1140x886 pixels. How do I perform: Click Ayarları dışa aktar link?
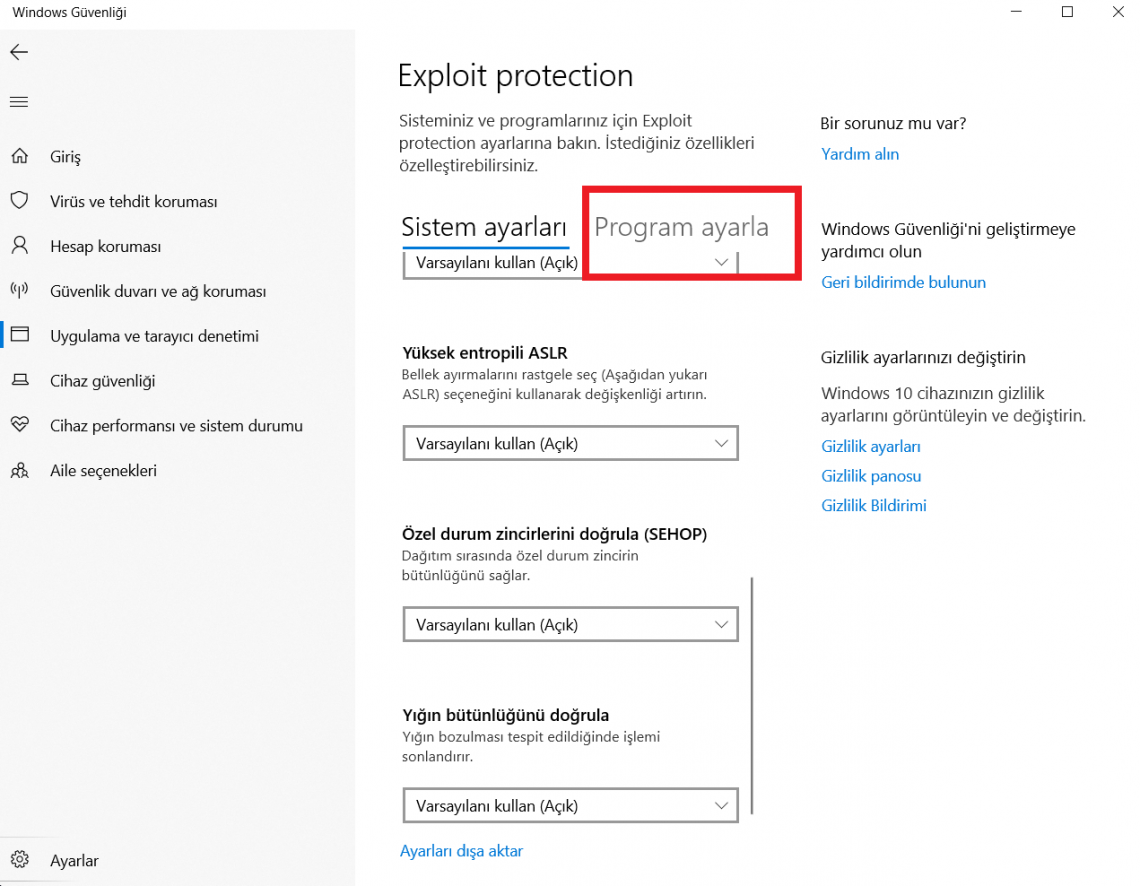[x=461, y=851]
